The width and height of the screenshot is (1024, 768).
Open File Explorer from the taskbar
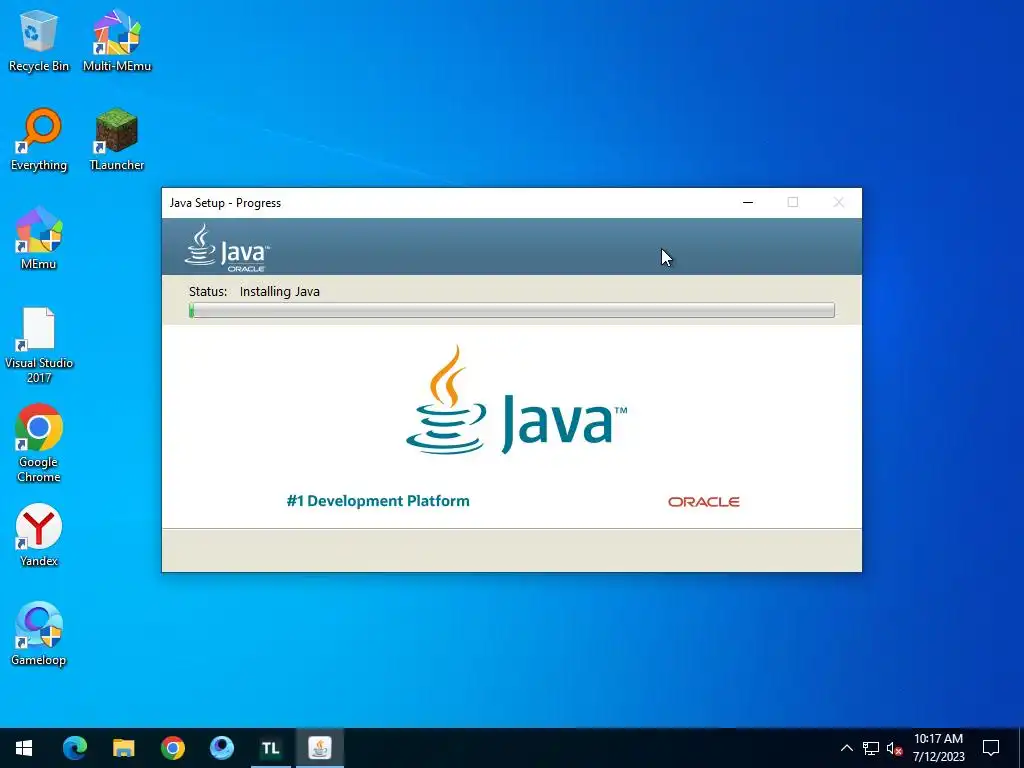(x=123, y=748)
